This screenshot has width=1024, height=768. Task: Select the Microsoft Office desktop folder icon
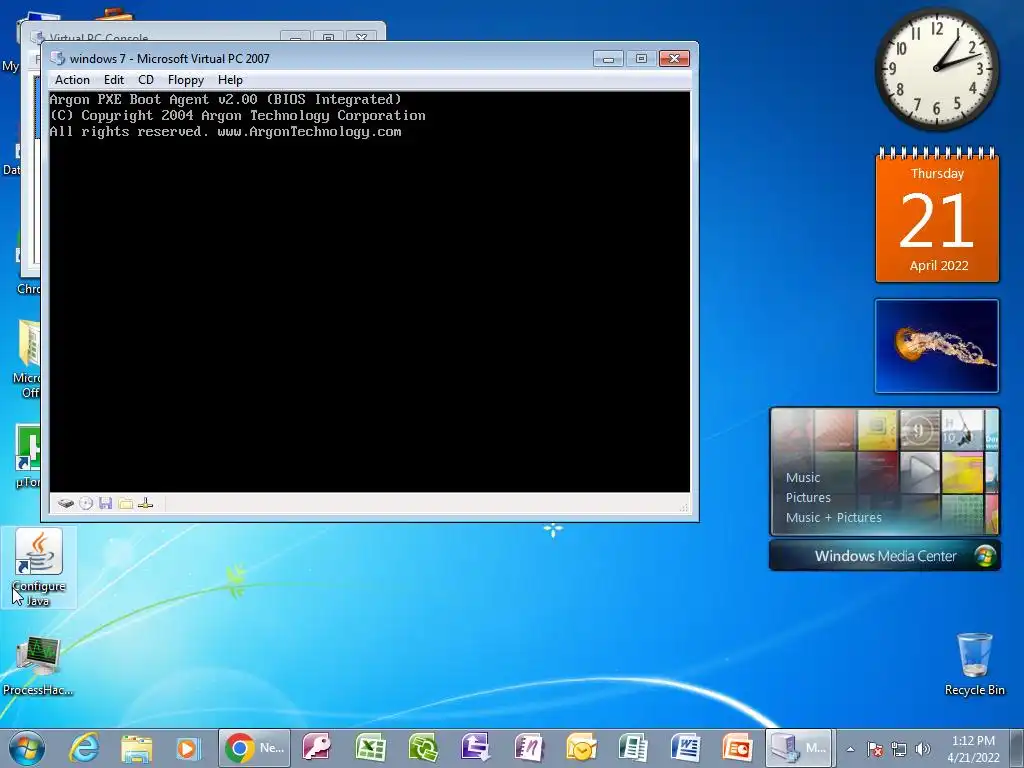pyautogui.click(x=27, y=358)
